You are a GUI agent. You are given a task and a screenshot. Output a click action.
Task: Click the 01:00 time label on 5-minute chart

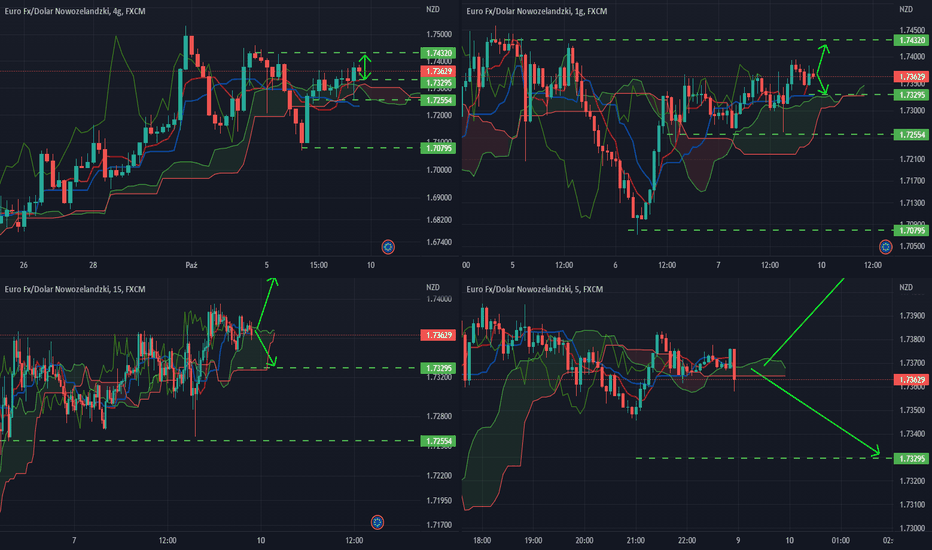840,540
